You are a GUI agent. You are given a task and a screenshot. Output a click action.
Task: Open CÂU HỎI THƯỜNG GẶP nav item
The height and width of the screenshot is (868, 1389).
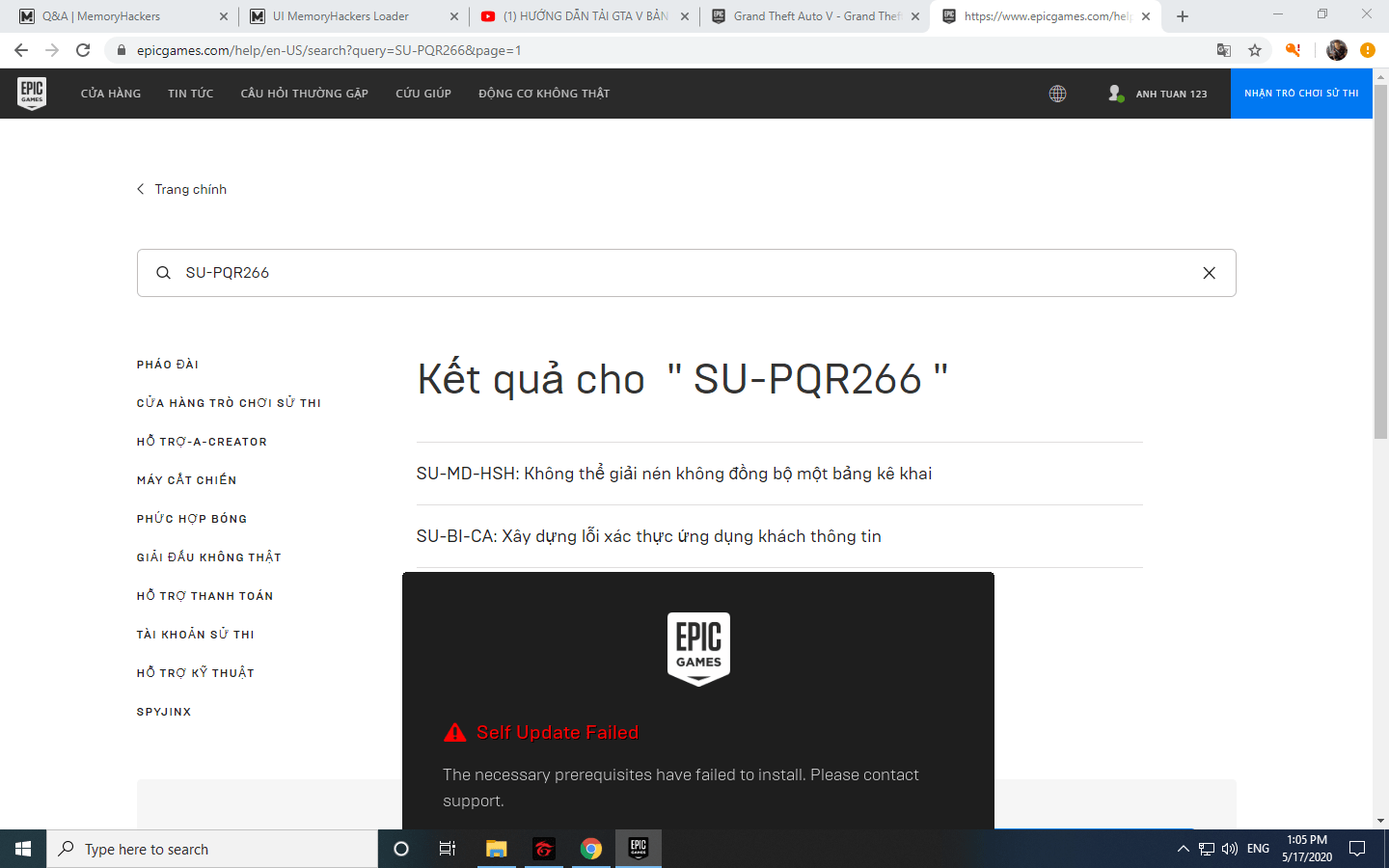(x=305, y=94)
